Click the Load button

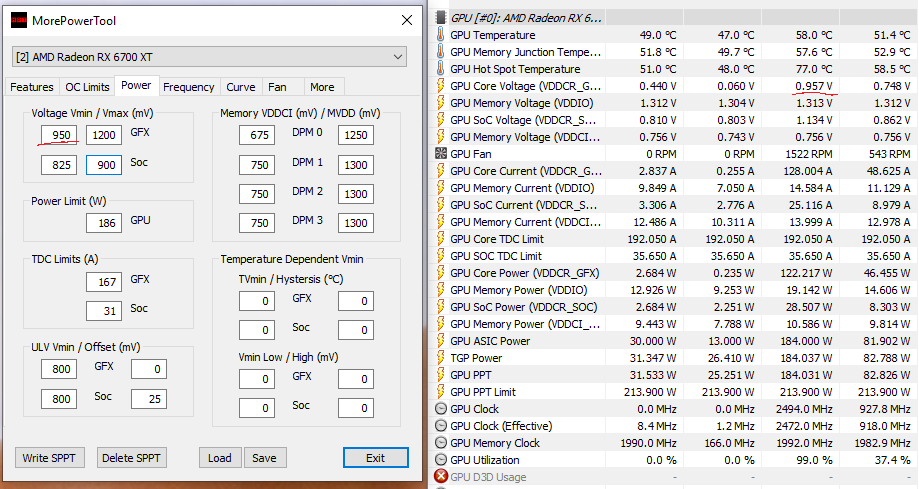point(220,458)
